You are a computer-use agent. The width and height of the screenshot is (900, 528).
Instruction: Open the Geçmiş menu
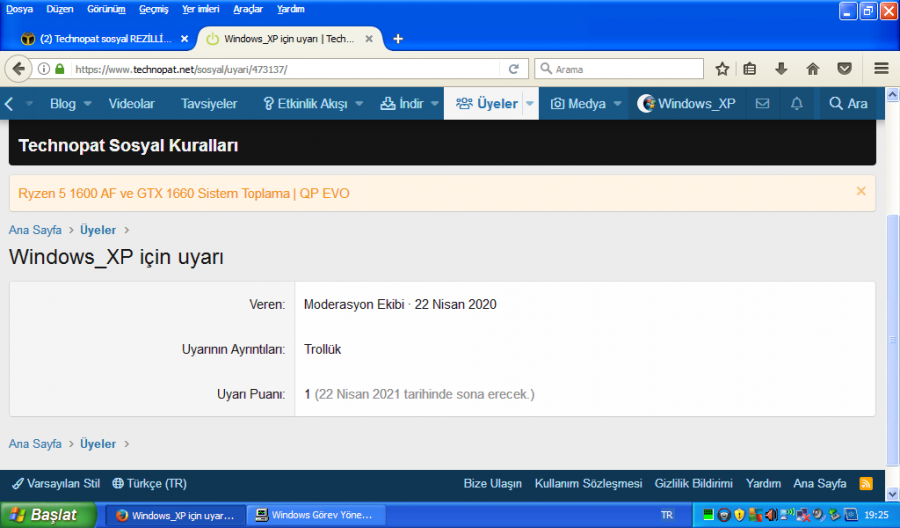click(x=154, y=9)
